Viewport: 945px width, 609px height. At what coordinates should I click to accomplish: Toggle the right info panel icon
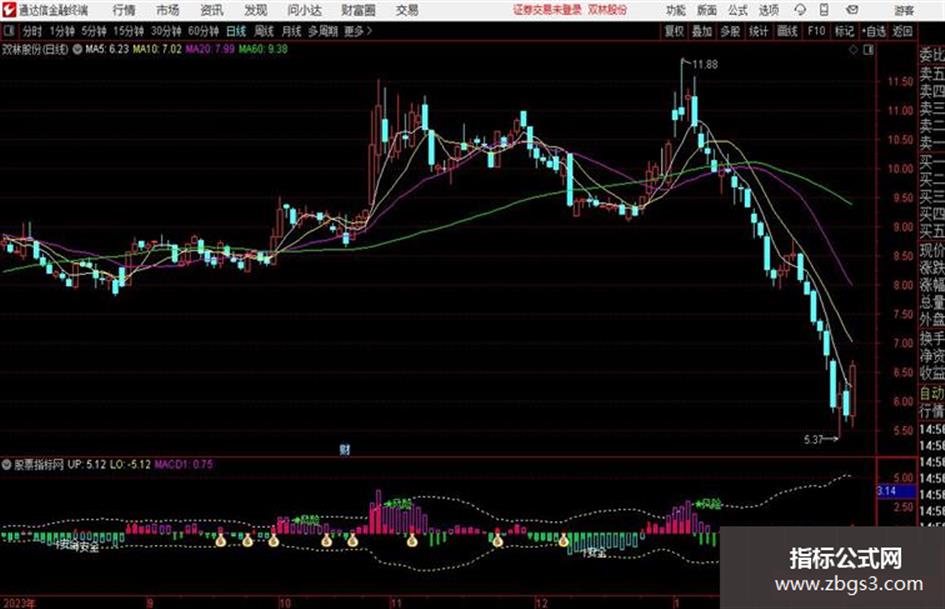coord(868,50)
